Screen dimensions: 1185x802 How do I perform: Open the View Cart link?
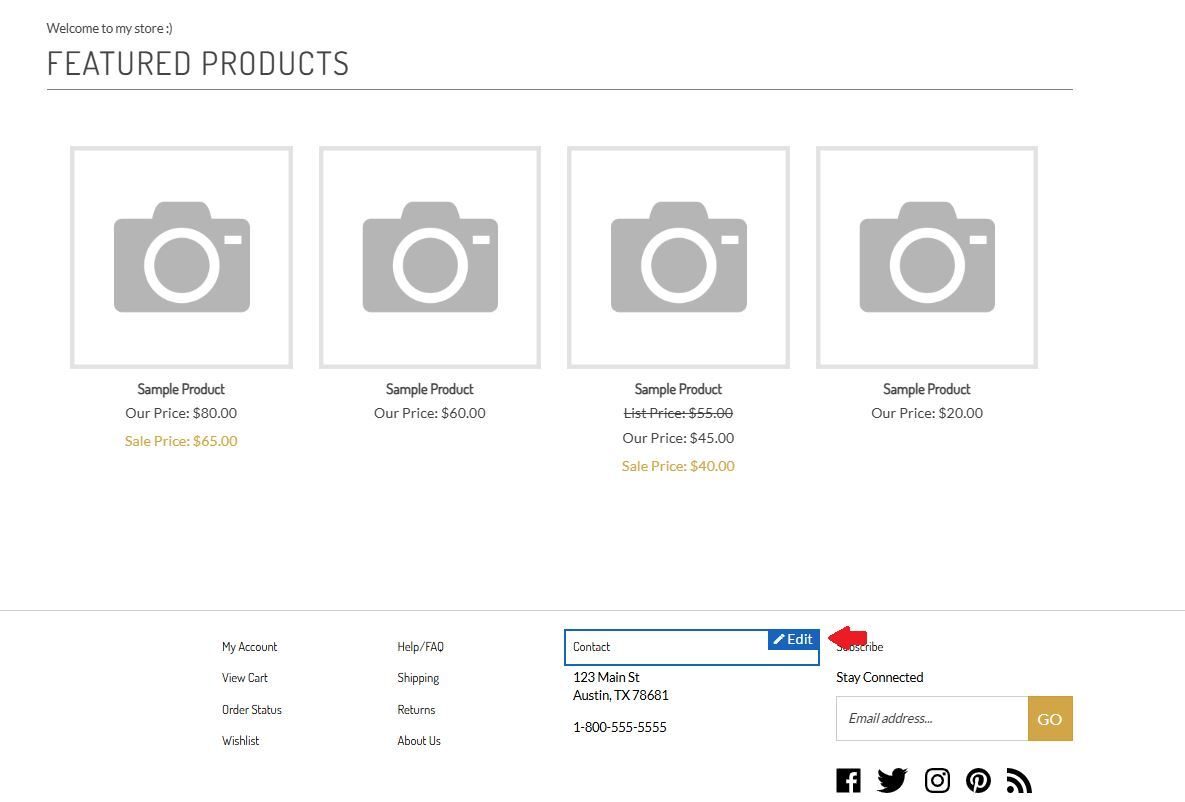point(244,677)
